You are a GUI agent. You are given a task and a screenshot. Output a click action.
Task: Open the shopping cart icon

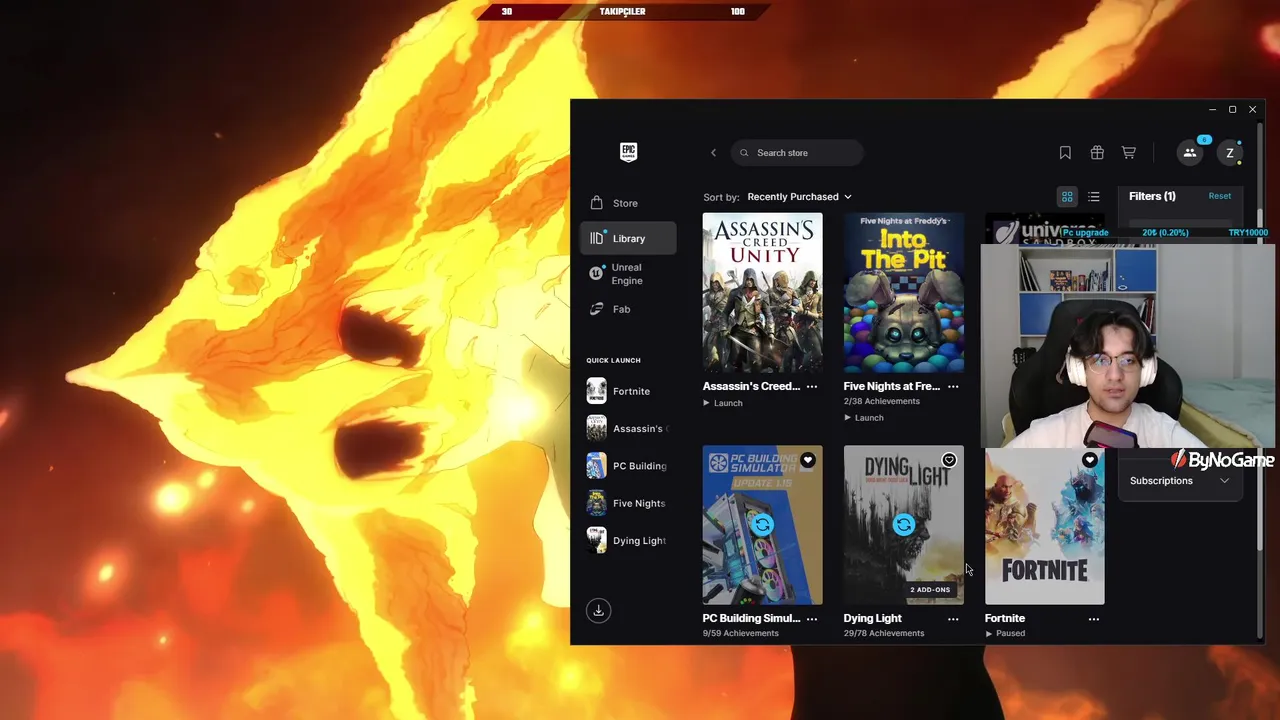[x=1128, y=153]
